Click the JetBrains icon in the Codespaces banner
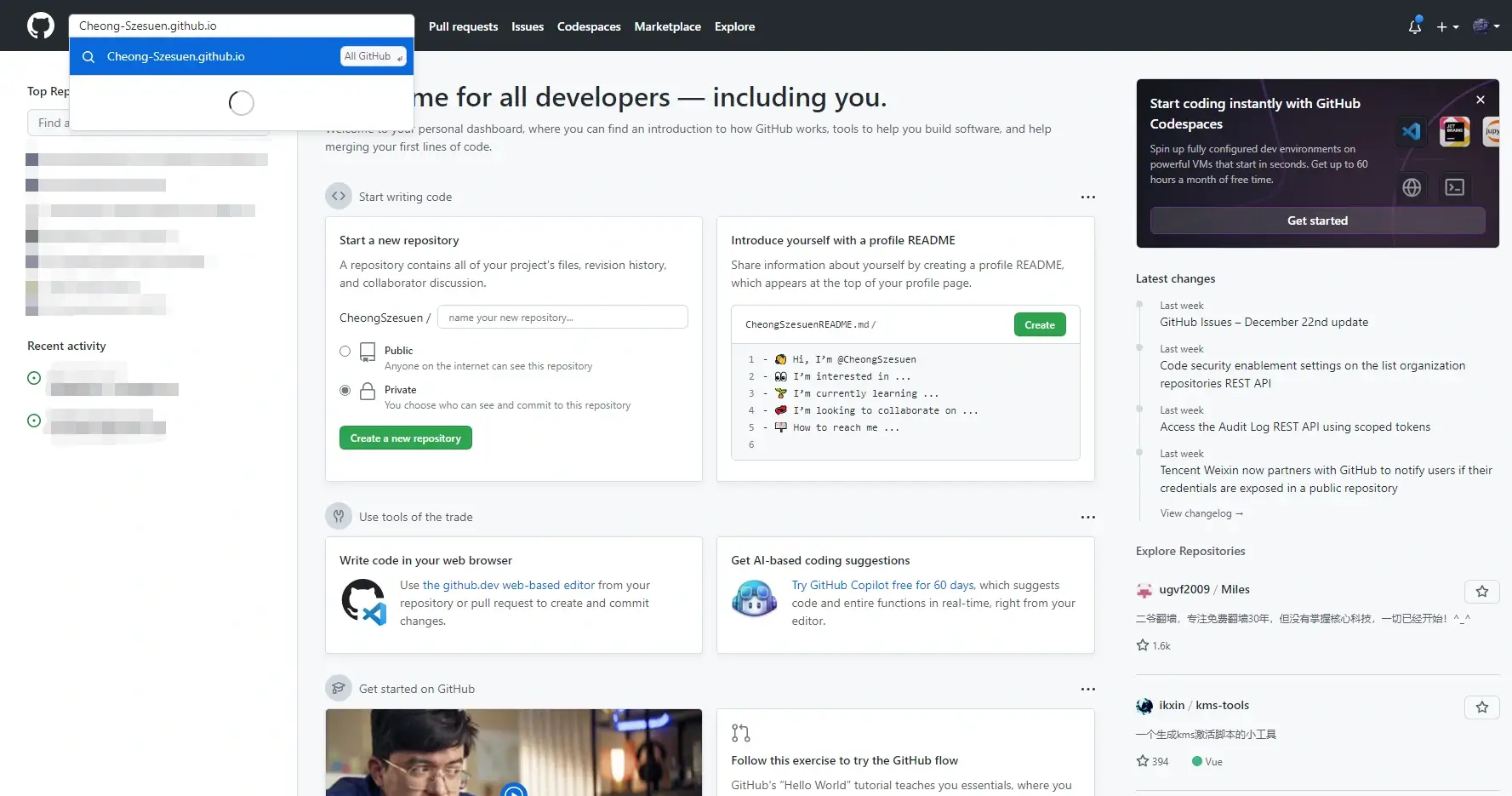This screenshot has height=796, width=1512. point(1454,132)
